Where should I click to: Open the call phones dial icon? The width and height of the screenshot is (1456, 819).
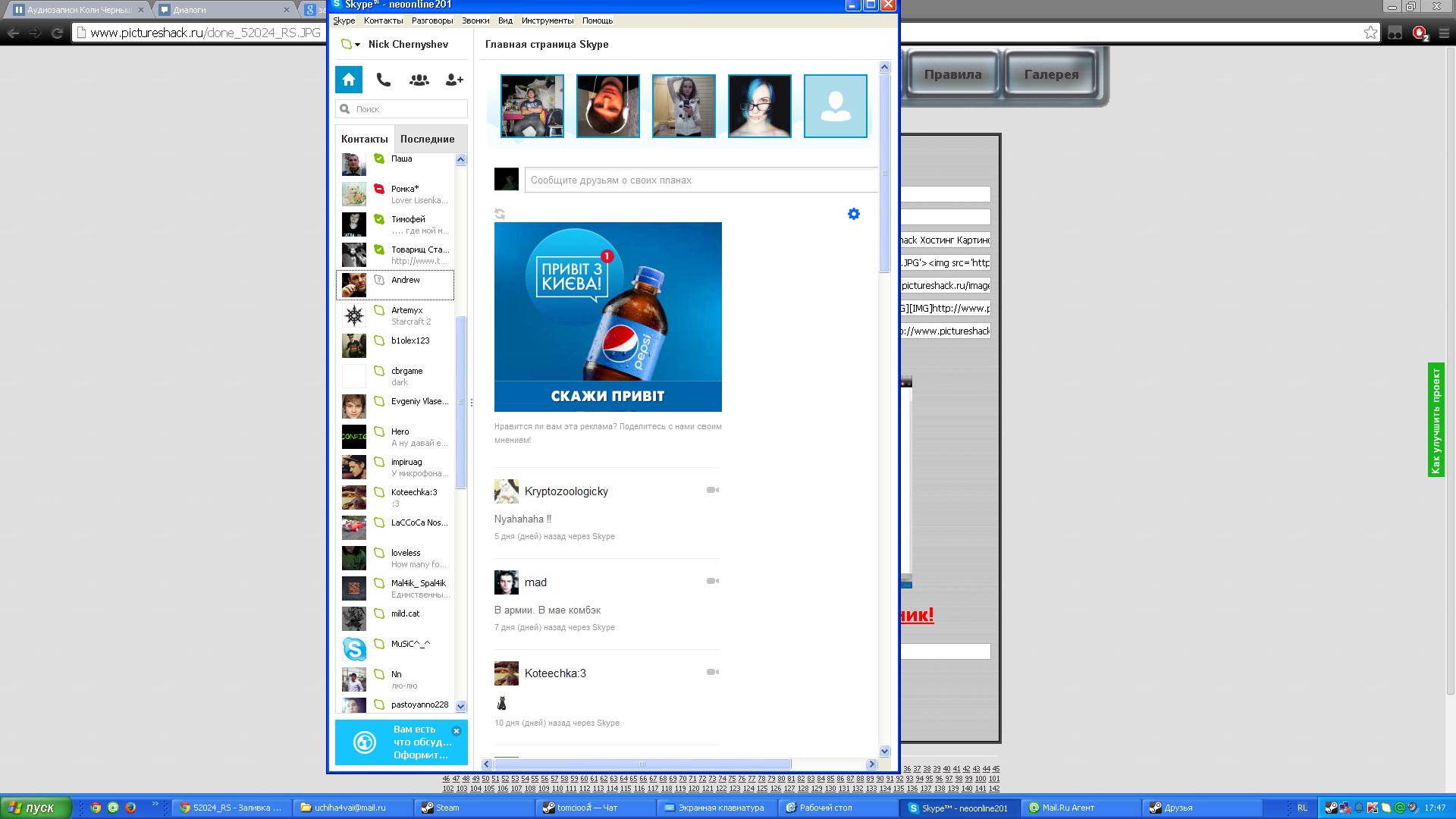384,80
